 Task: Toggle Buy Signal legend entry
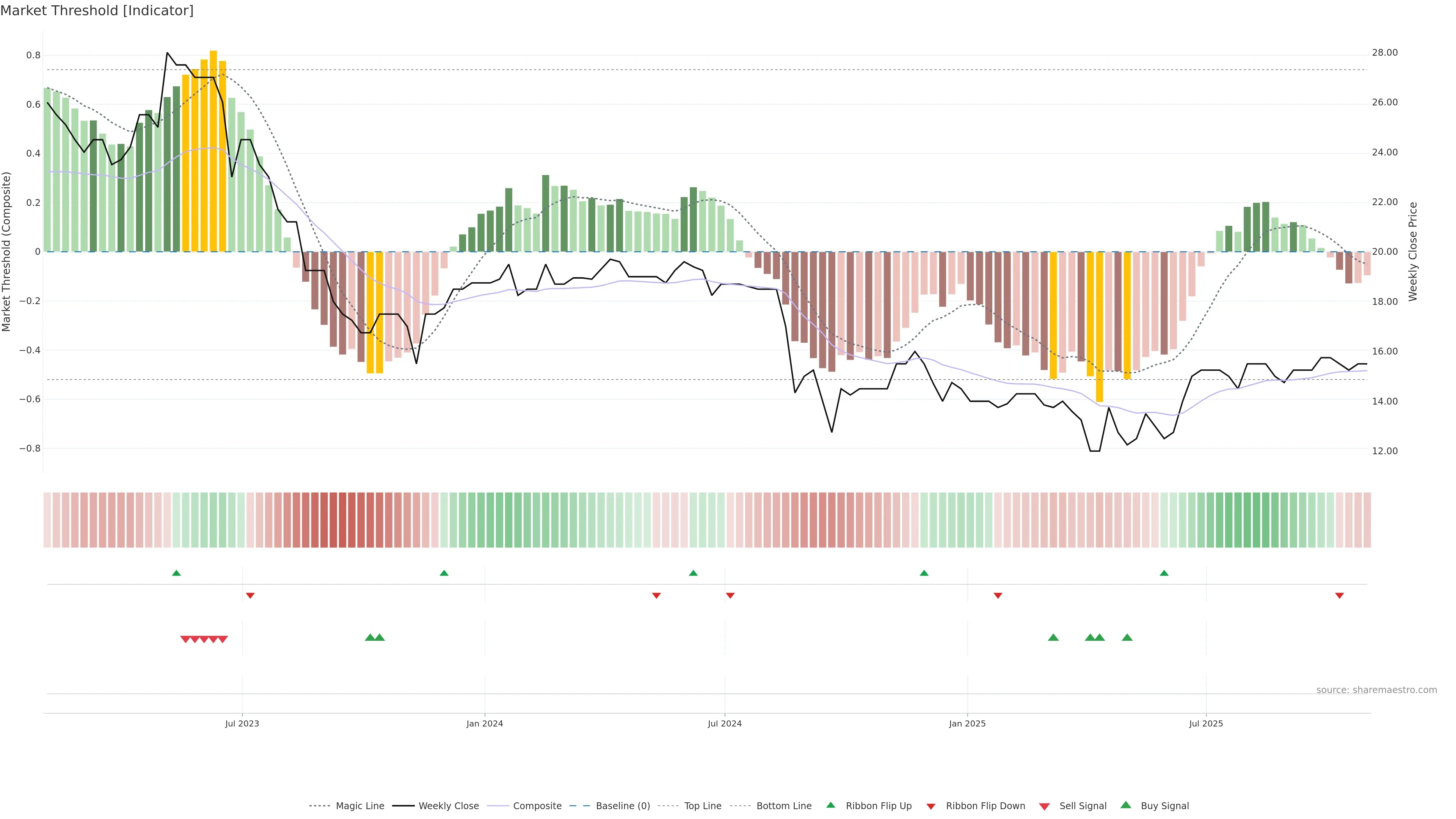[x=1164, y=806]
